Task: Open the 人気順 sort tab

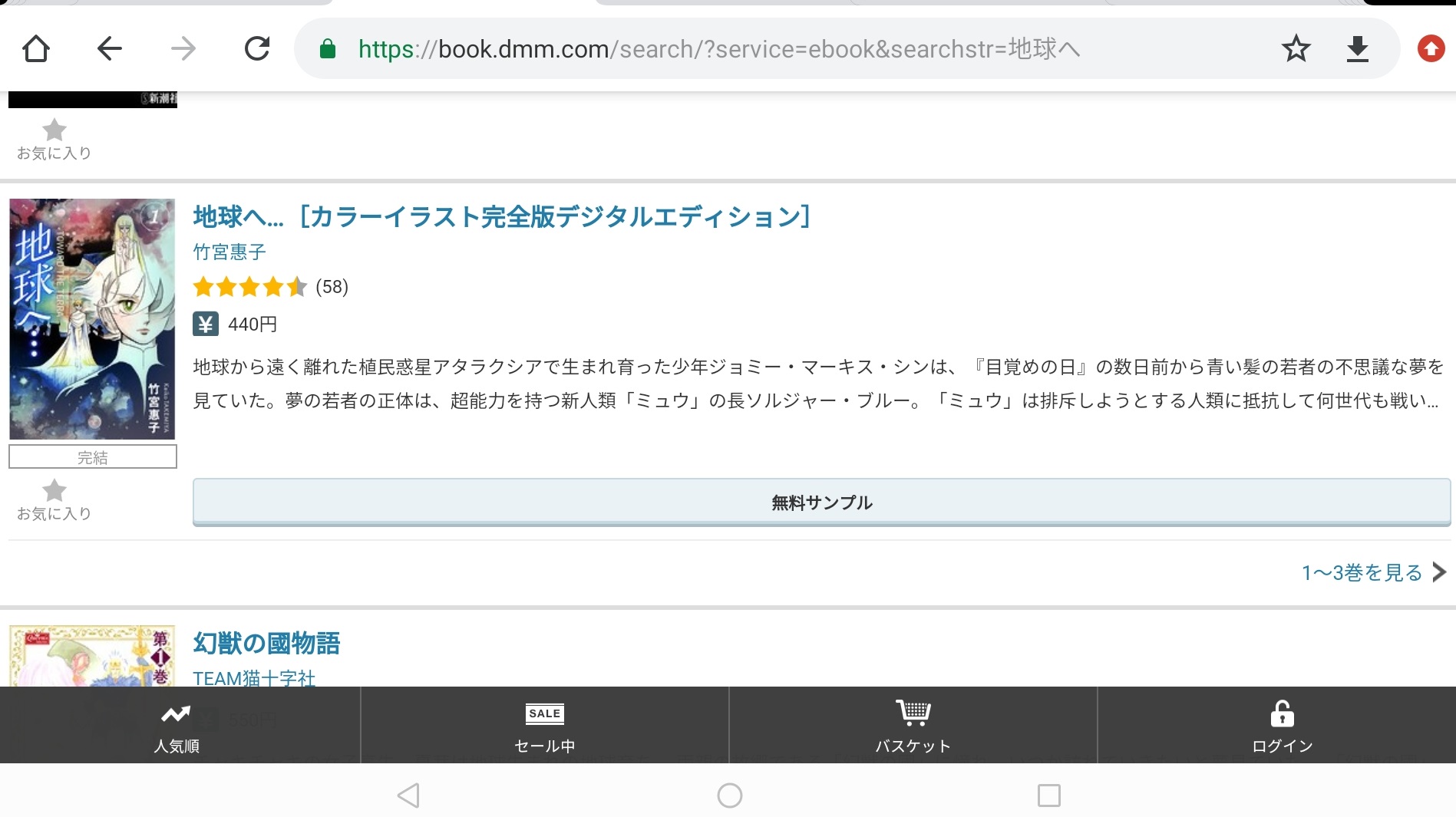Action: click(177, 725)
